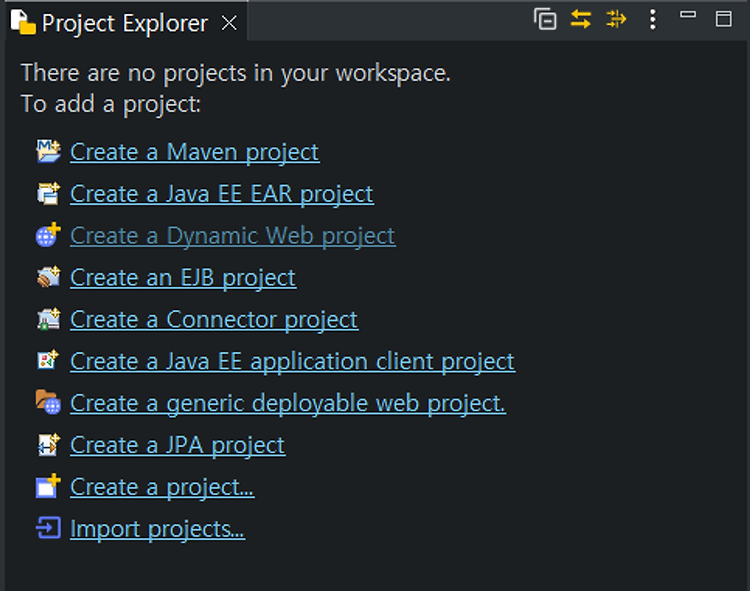
Task: Click the Java EE EAR project icon
Action: click(x=48, y=193)
